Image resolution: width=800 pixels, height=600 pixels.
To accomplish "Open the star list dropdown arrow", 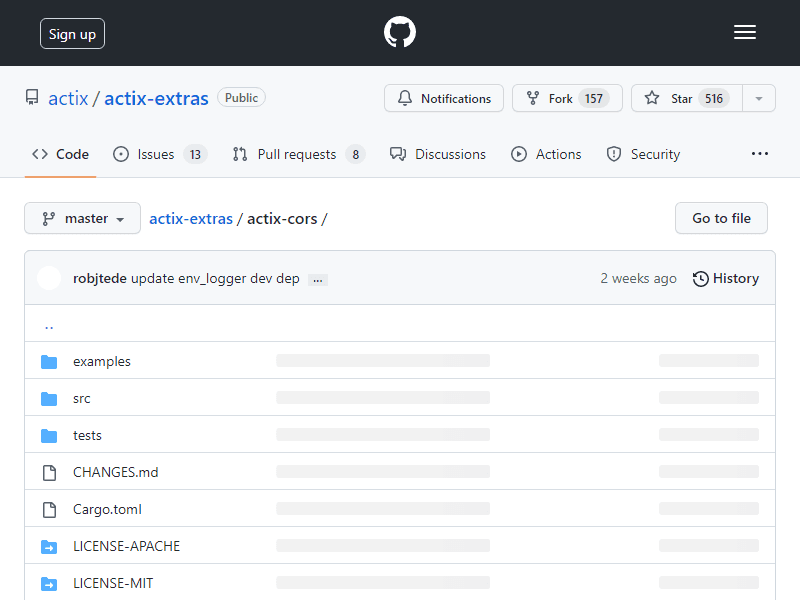I will click(759, 98).
